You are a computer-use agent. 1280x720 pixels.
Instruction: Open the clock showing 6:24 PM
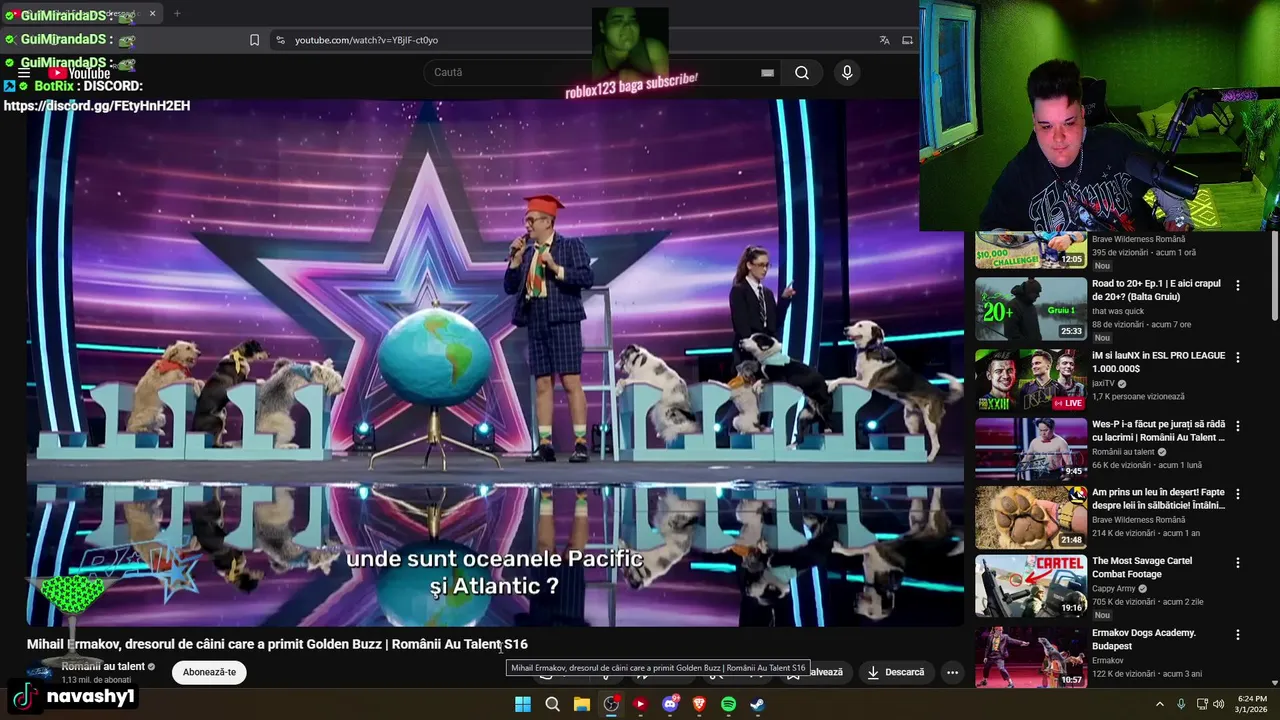coord(1251,704)
